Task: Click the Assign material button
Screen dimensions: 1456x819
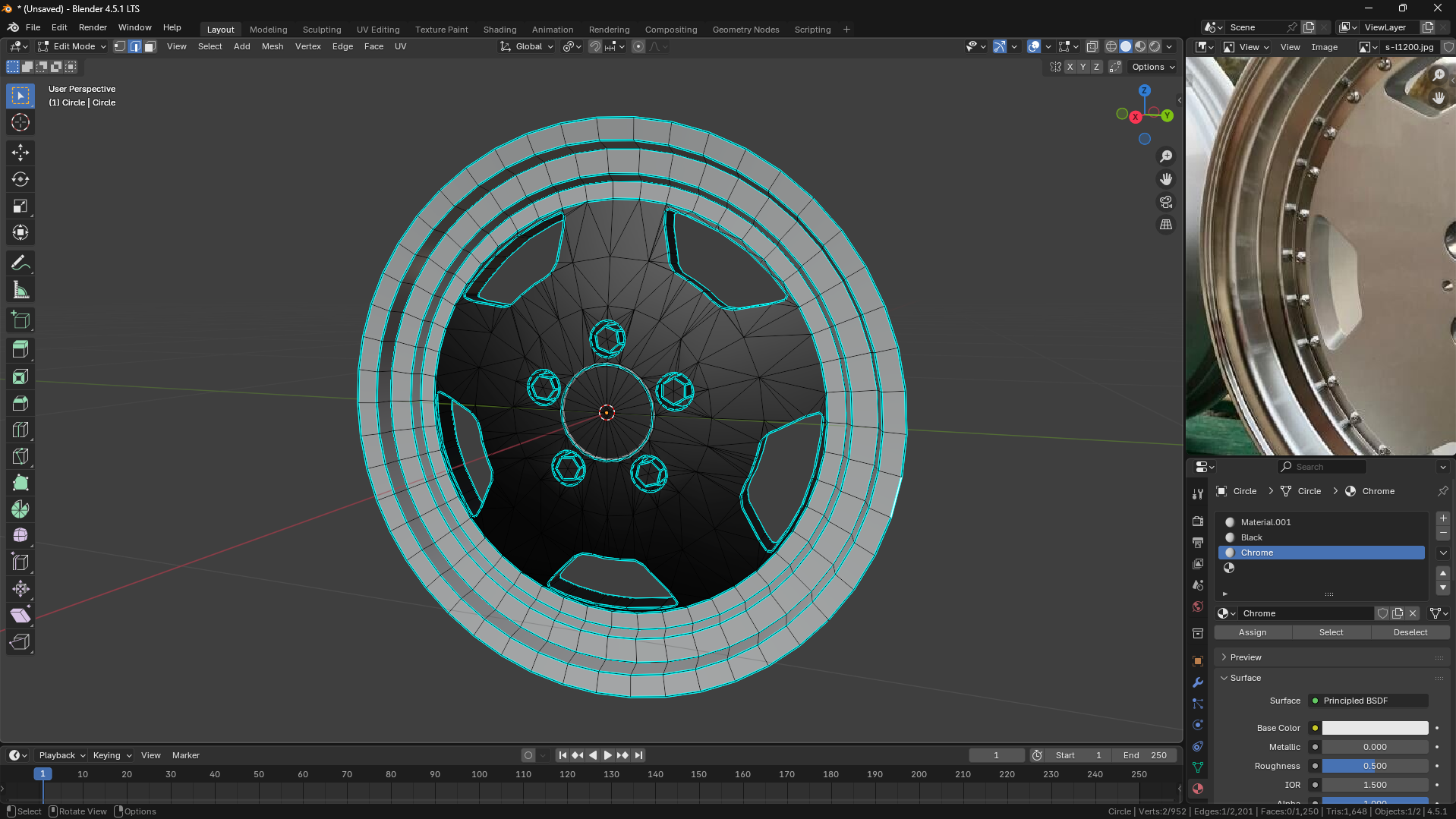Action: [x=1253, y=632]
